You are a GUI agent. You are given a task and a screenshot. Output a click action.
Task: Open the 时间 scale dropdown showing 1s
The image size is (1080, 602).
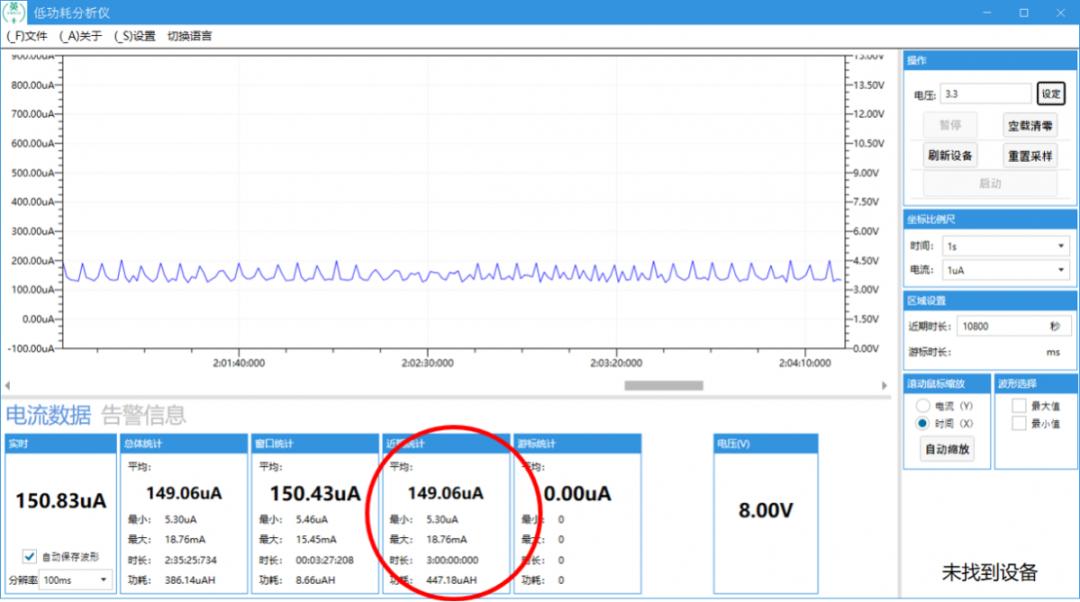(1005, 246)
